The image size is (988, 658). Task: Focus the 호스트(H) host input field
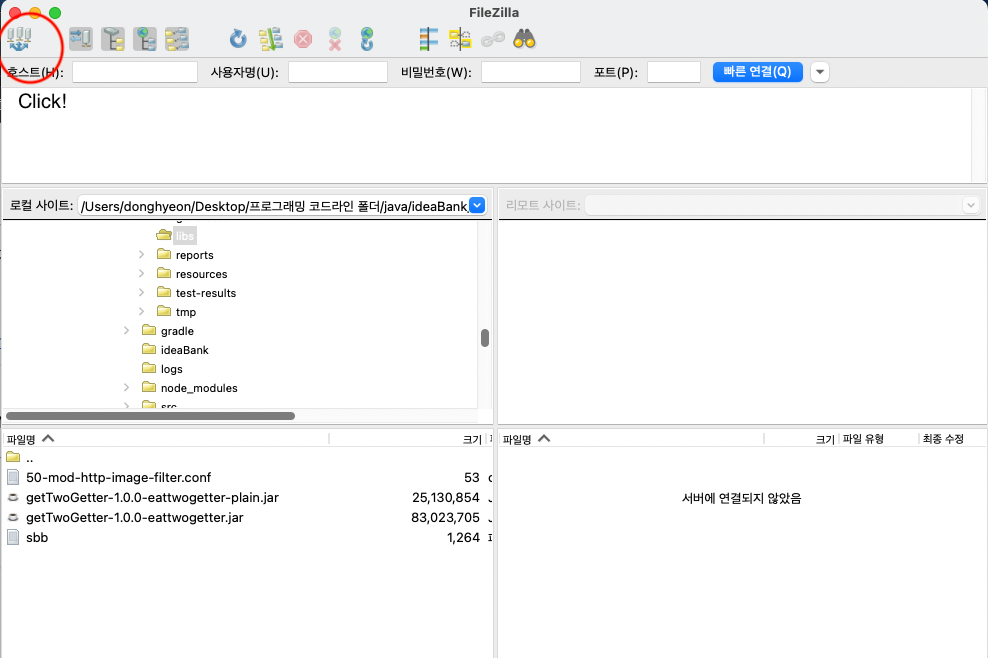pos(135,72)
